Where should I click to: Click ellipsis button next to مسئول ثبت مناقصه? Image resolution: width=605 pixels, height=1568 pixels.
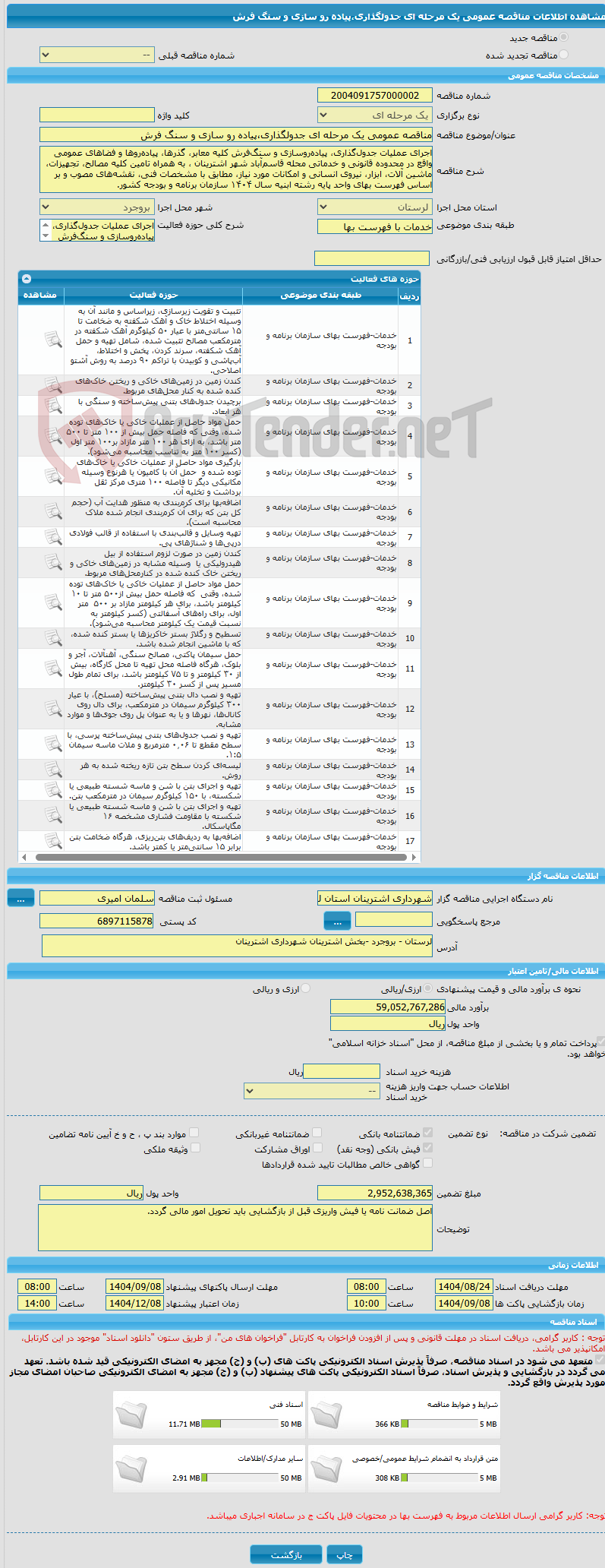tap(20, 897)
